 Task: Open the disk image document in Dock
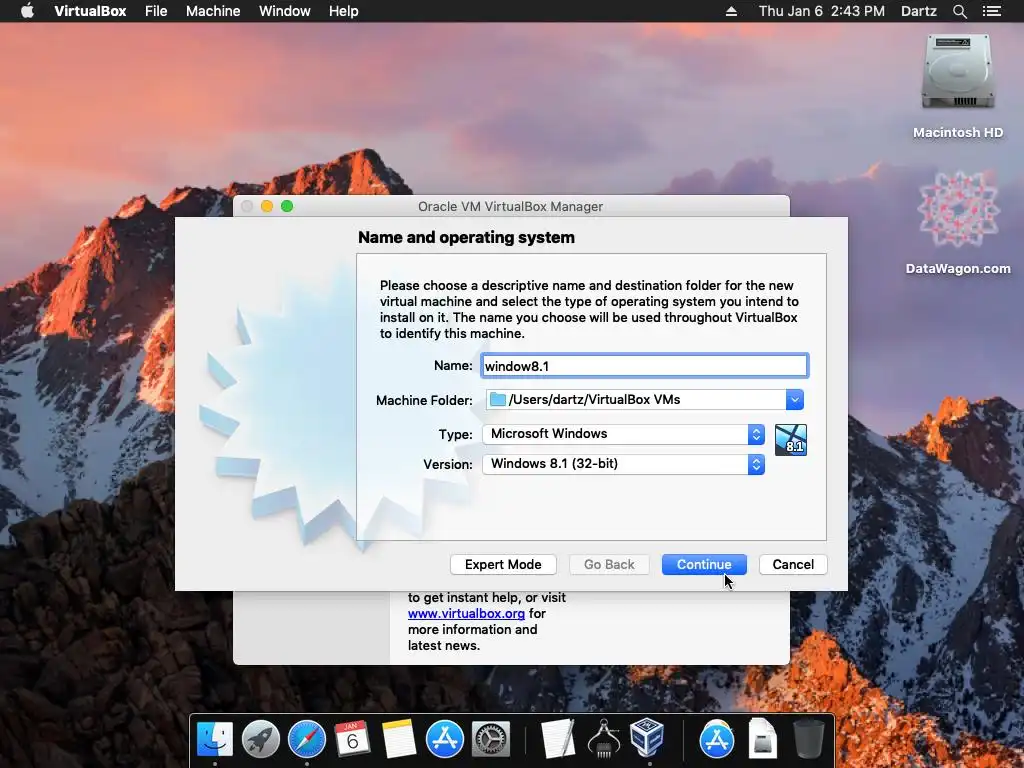(762, 739)
